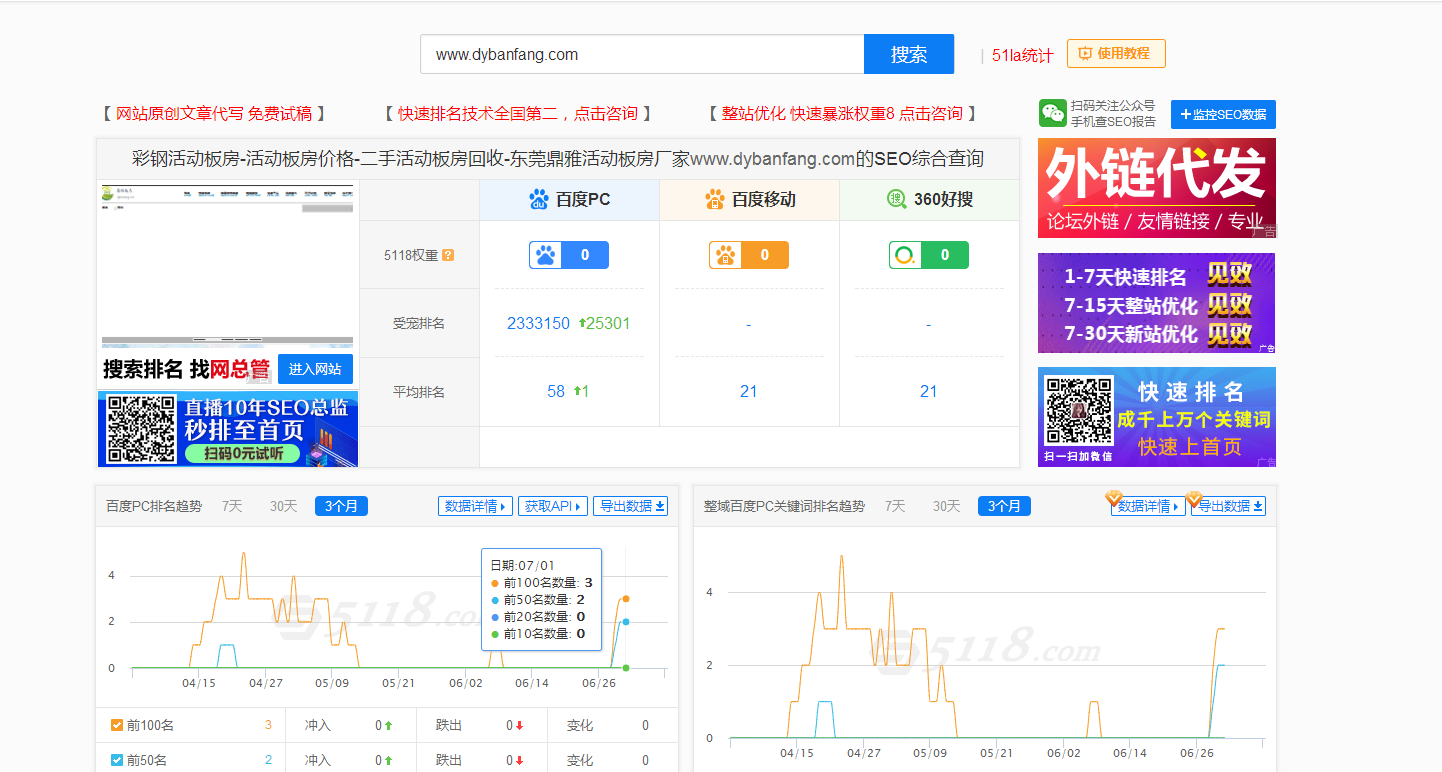This screenshot has height=772, width=1442.
Task: Click the blue 07/01 data point on chart
Action: click(x=626, y=621)
